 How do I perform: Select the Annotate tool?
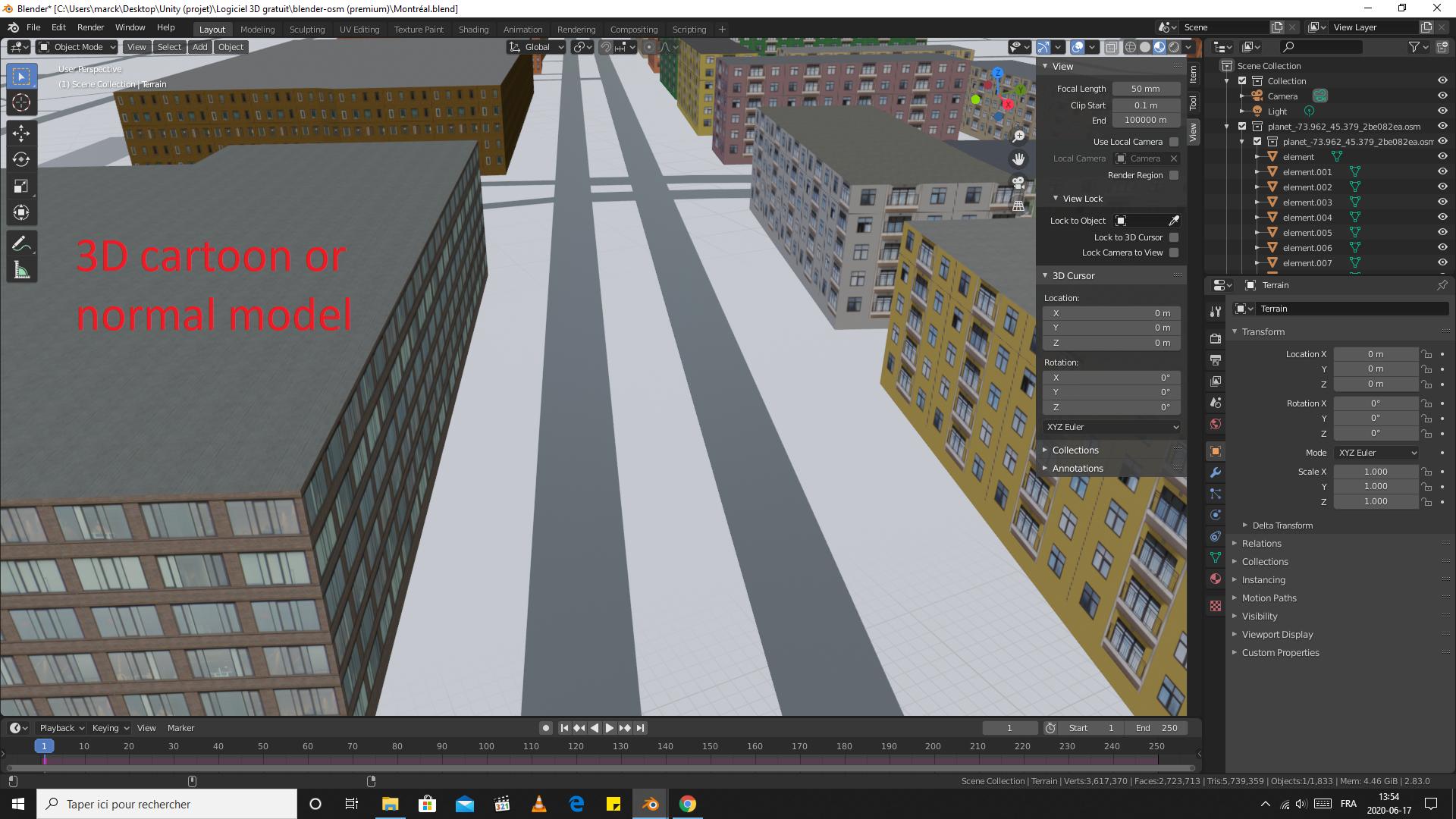coord(21,243)
